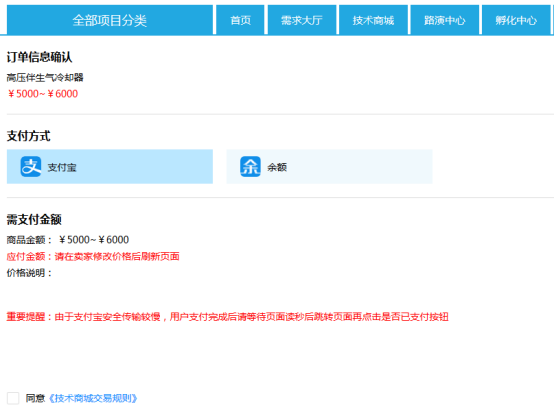The image size is (554, 417).
Task: Click the blue 余额 balance icon
Action: tap(250, 166)
